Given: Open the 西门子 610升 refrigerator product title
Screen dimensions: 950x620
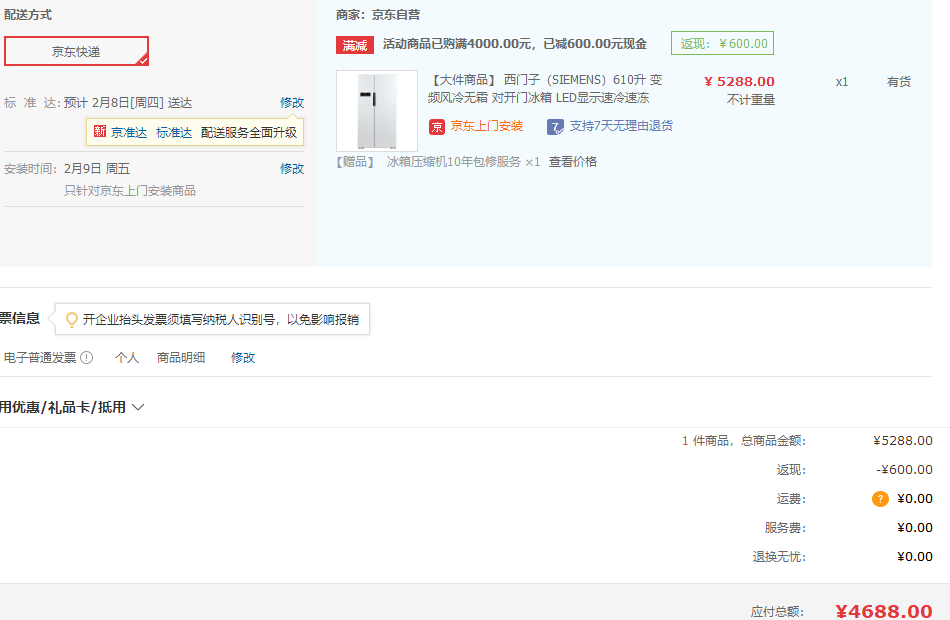Looking at the screenshot, I should (x=545, y=88).
